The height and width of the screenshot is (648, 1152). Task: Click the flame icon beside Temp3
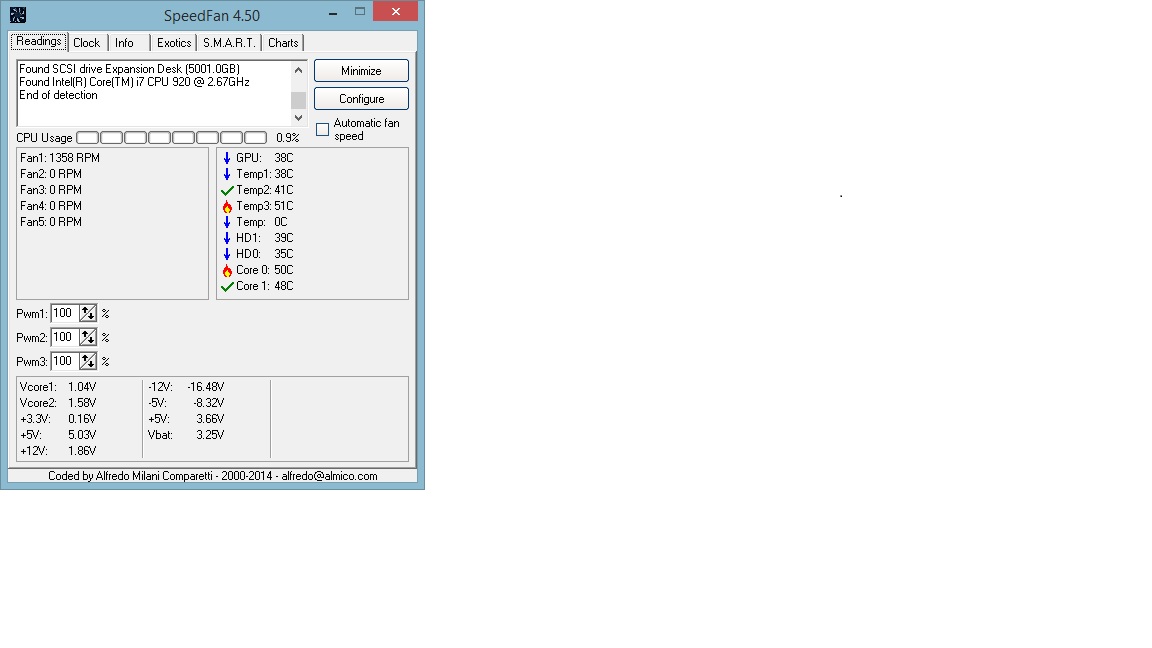point(227,206)
